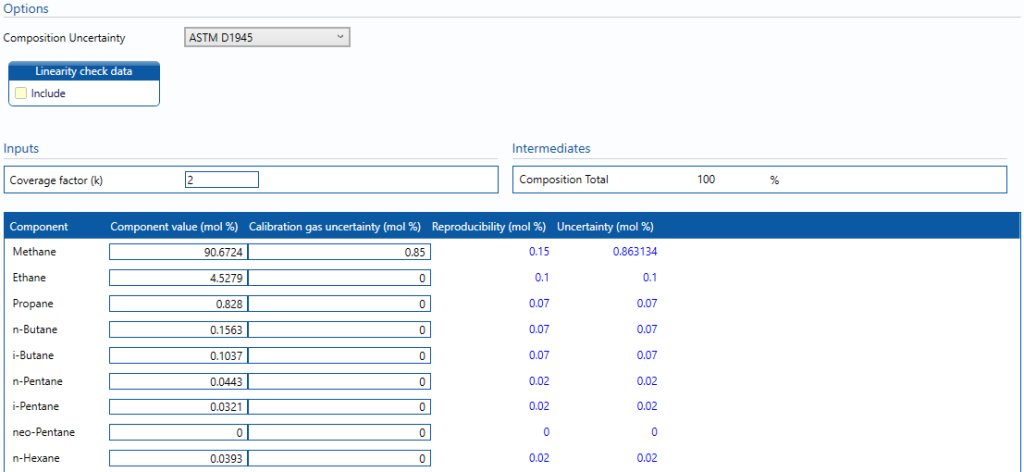Open the Composition Uncertainty dropdown

coord(268,37)
